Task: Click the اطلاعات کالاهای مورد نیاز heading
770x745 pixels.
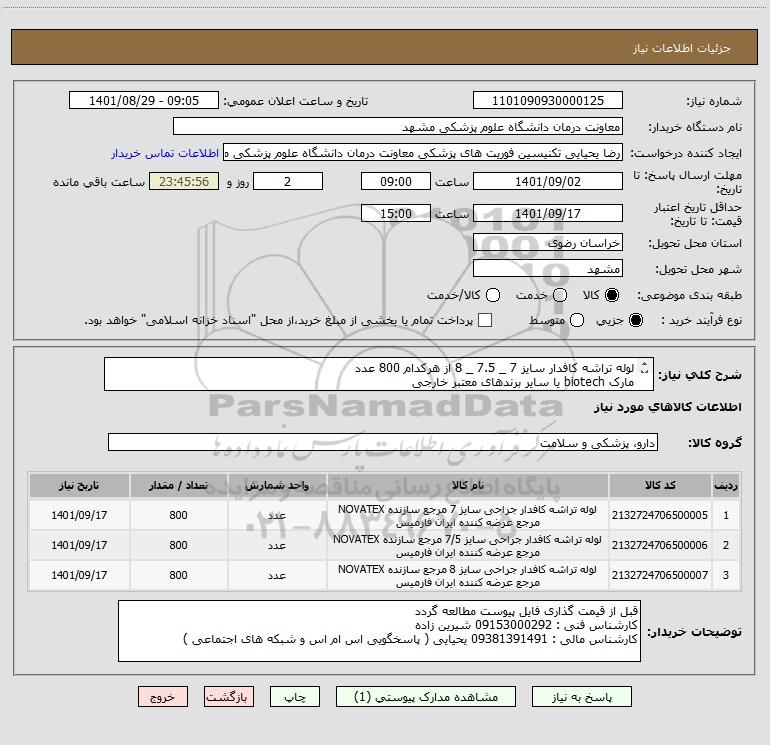Action: (x=667, y=407)
